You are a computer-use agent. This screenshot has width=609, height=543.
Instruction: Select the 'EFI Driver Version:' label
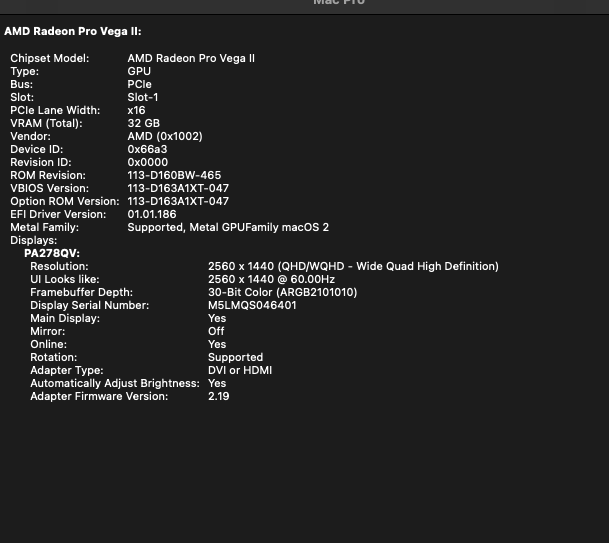point(58,214)
